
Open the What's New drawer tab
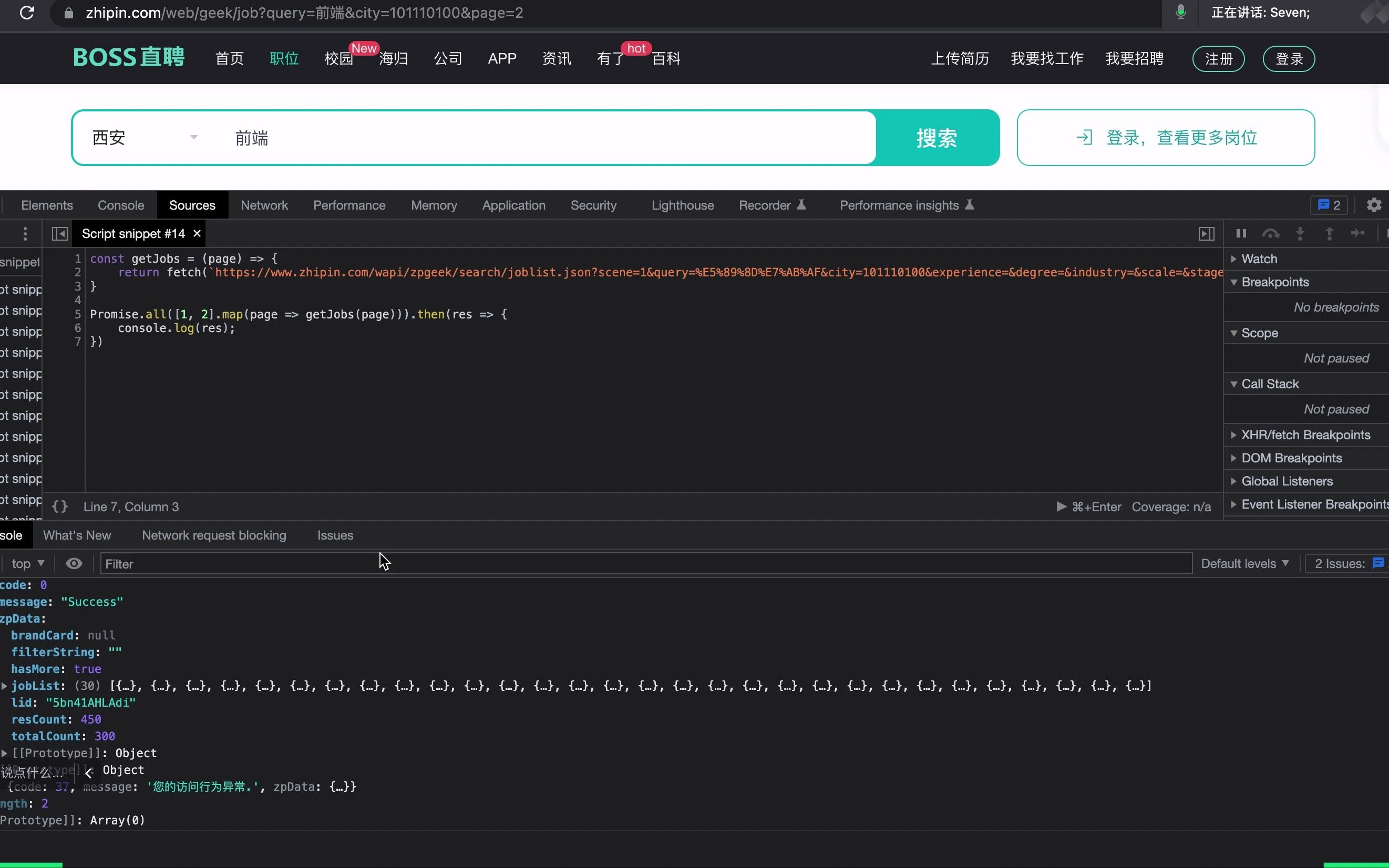[x=77, y=535]
